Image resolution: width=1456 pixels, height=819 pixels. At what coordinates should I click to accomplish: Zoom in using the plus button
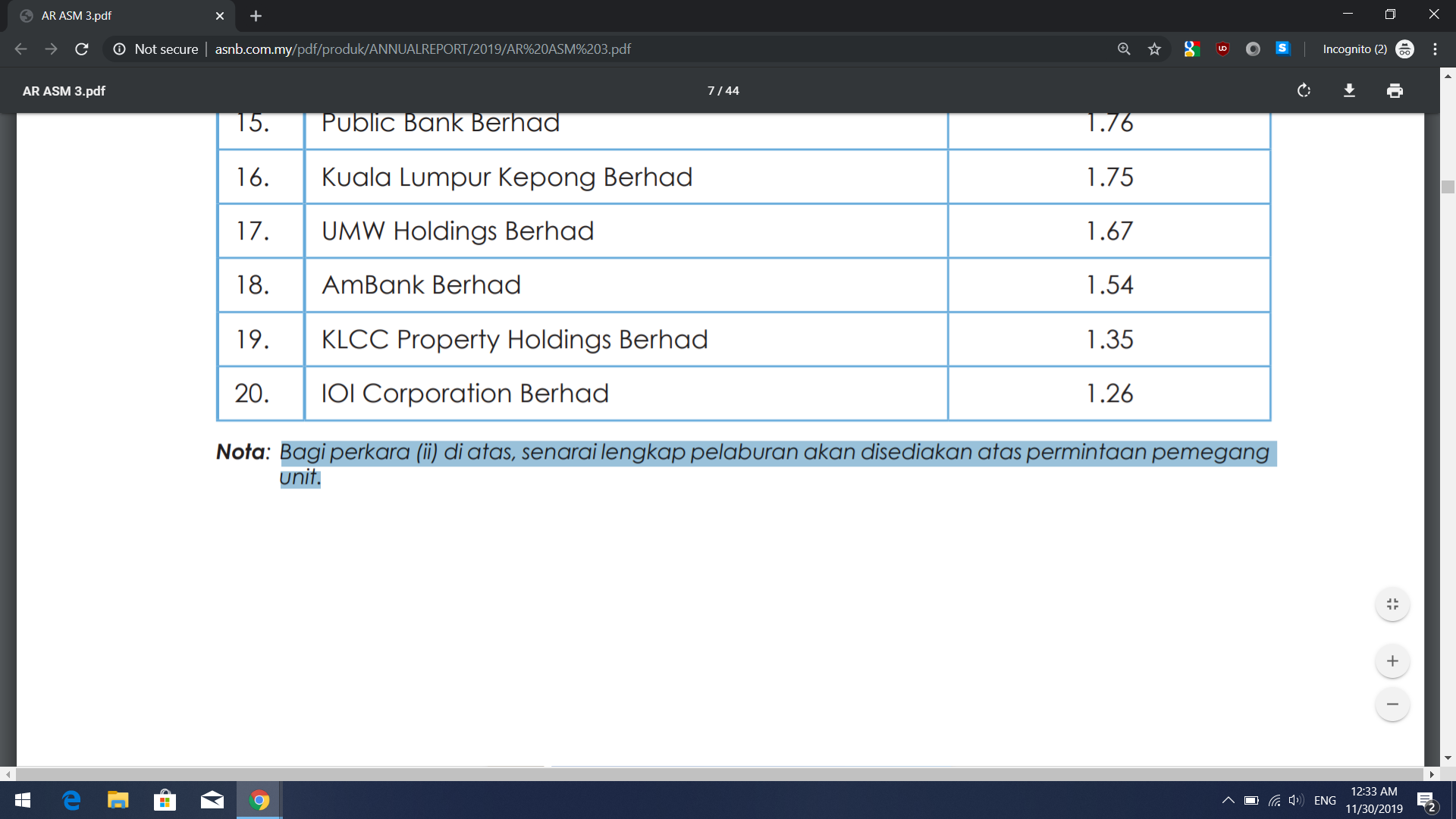click(x=1392, y=661)
